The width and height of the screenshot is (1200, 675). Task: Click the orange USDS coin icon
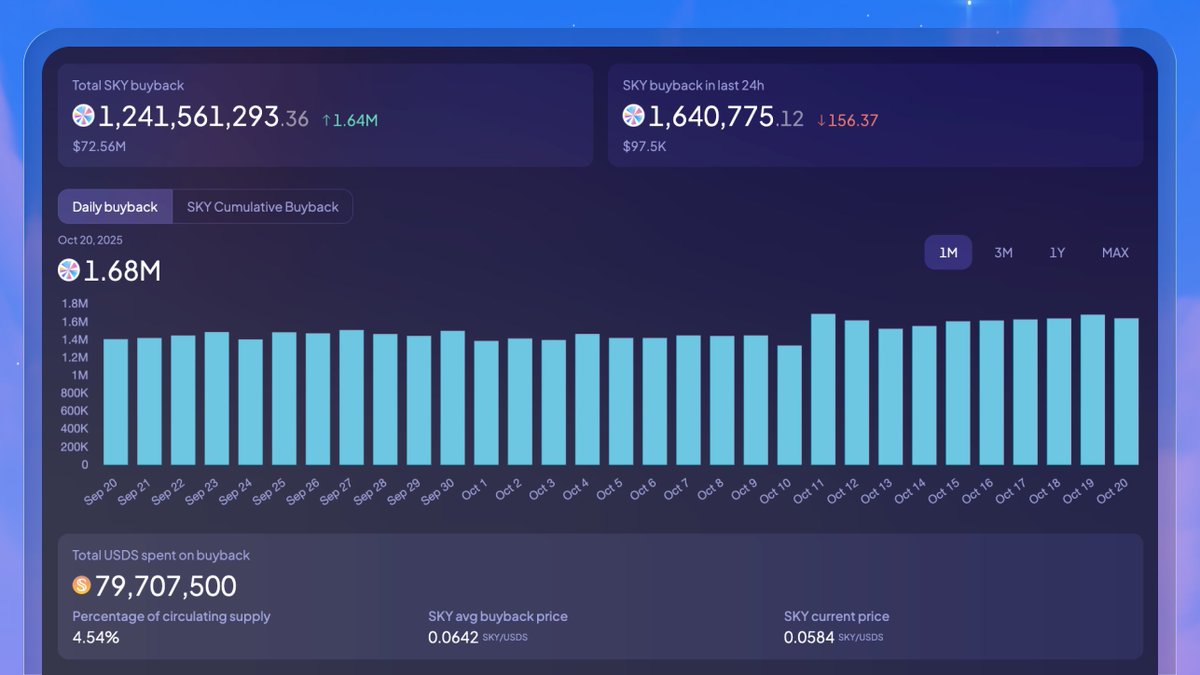82,585
